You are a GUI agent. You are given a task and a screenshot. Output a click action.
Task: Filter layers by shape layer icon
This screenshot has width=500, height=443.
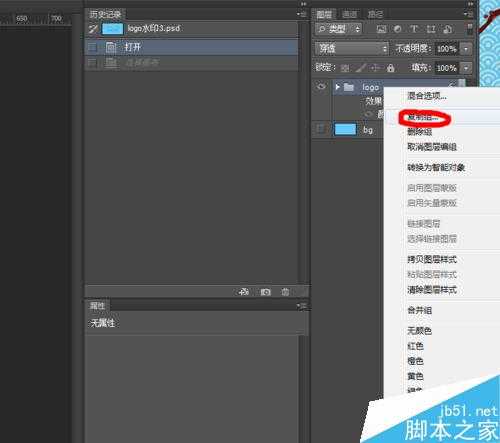coord(431,29)
